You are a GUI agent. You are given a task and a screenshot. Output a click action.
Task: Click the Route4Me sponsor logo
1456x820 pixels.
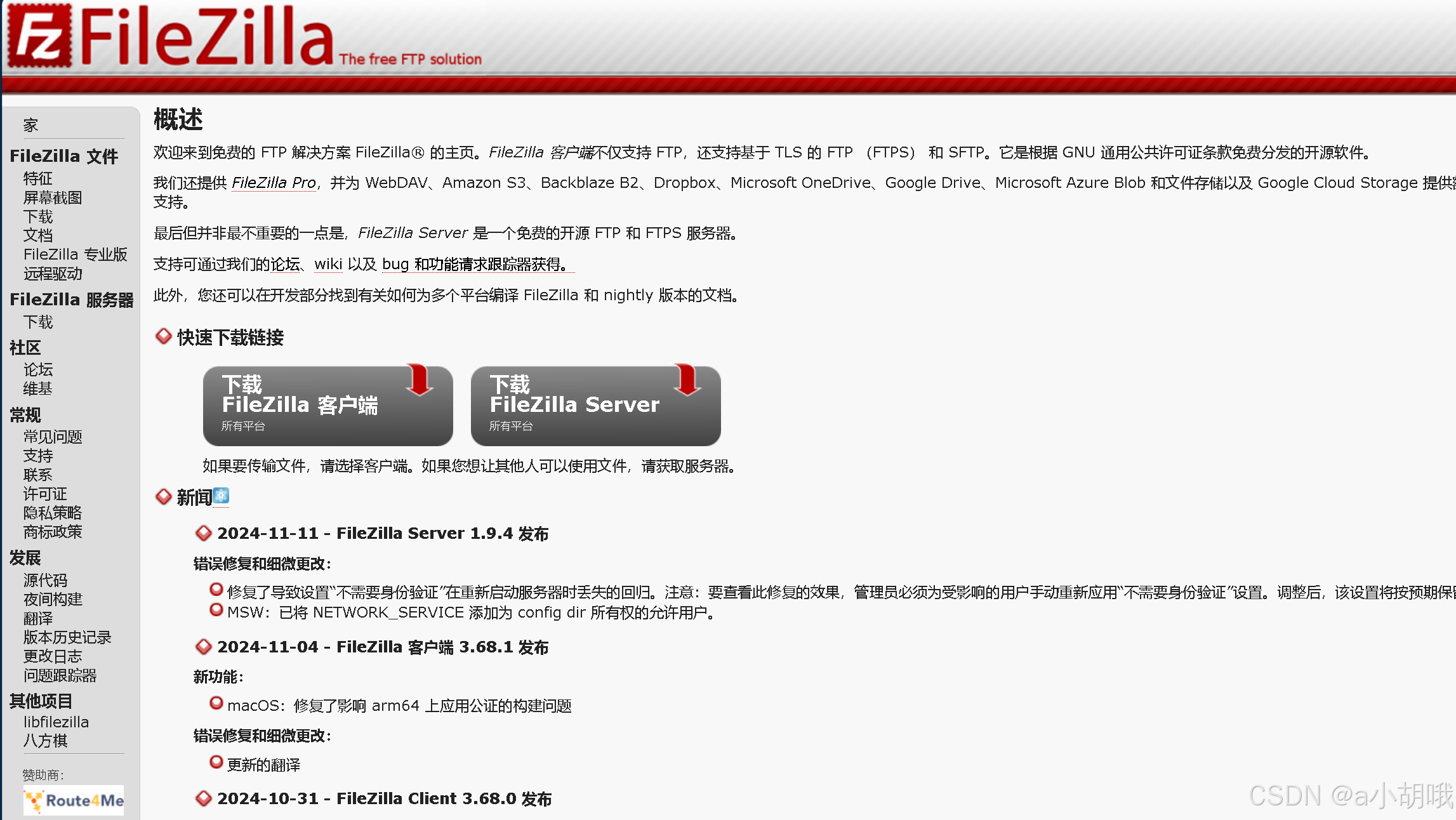pyautogui.click(x=74, y=800)
